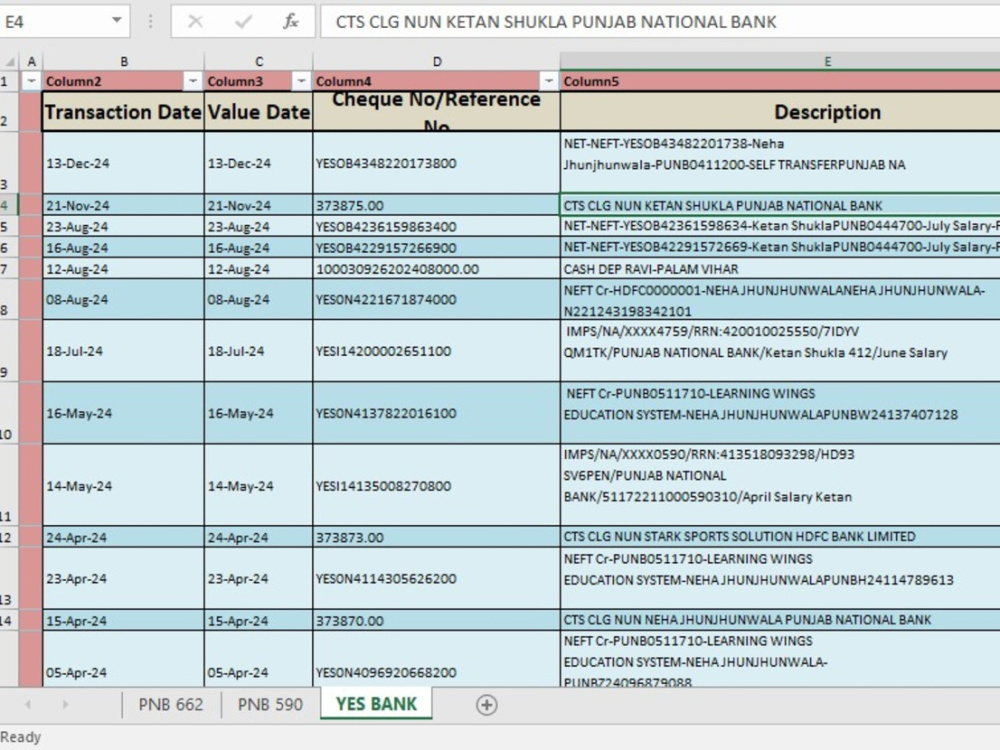Open the filter dropdown in column A

tap(31, 81)
